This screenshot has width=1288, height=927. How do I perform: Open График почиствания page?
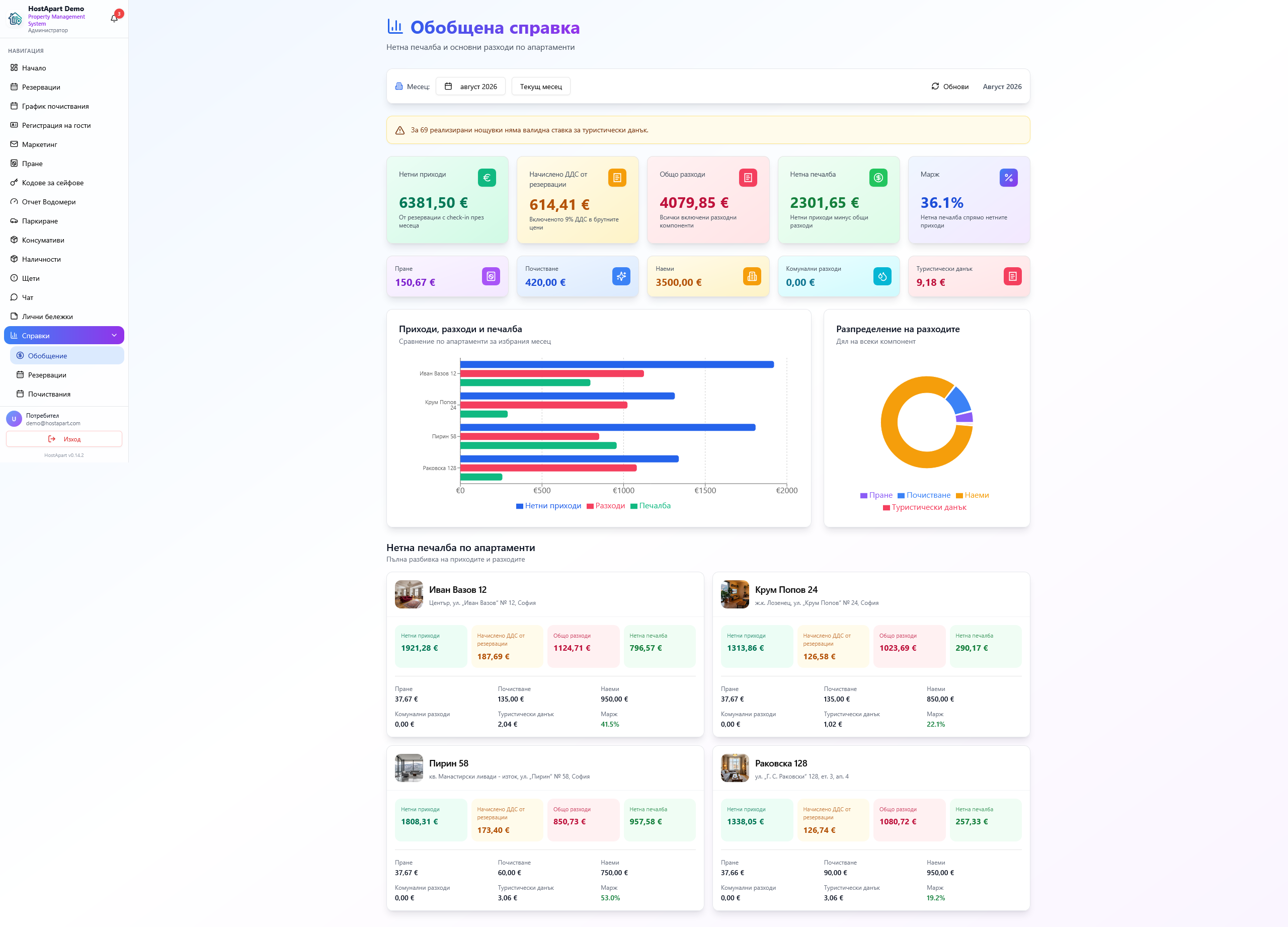pyautogui.click(x=63, y=106)
